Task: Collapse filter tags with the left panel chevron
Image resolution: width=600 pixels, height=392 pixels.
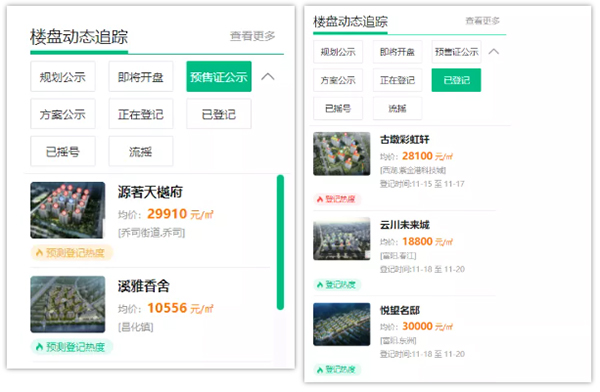Action: pos(268,77)
